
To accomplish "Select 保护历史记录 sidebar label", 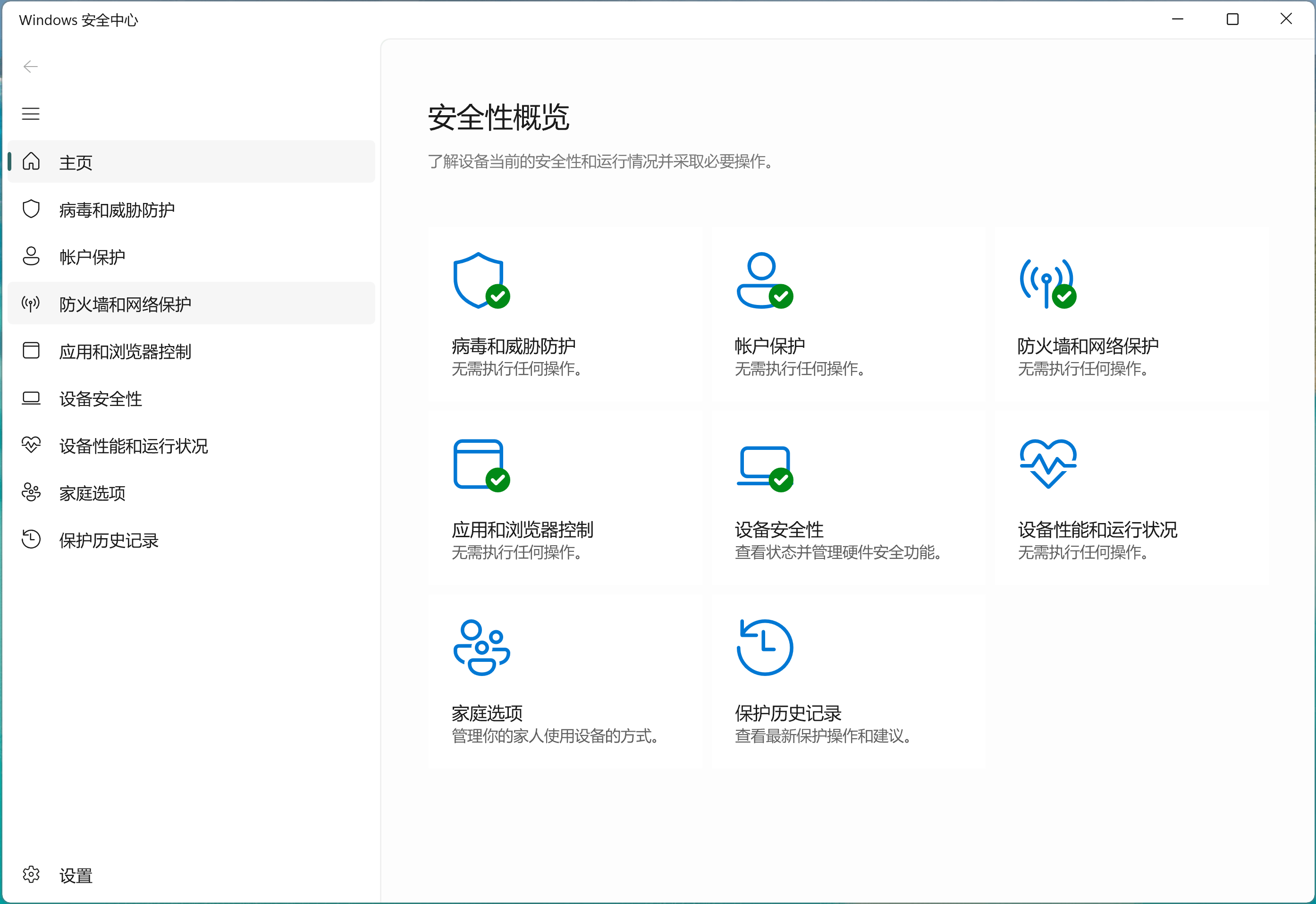I will point(109,541).
